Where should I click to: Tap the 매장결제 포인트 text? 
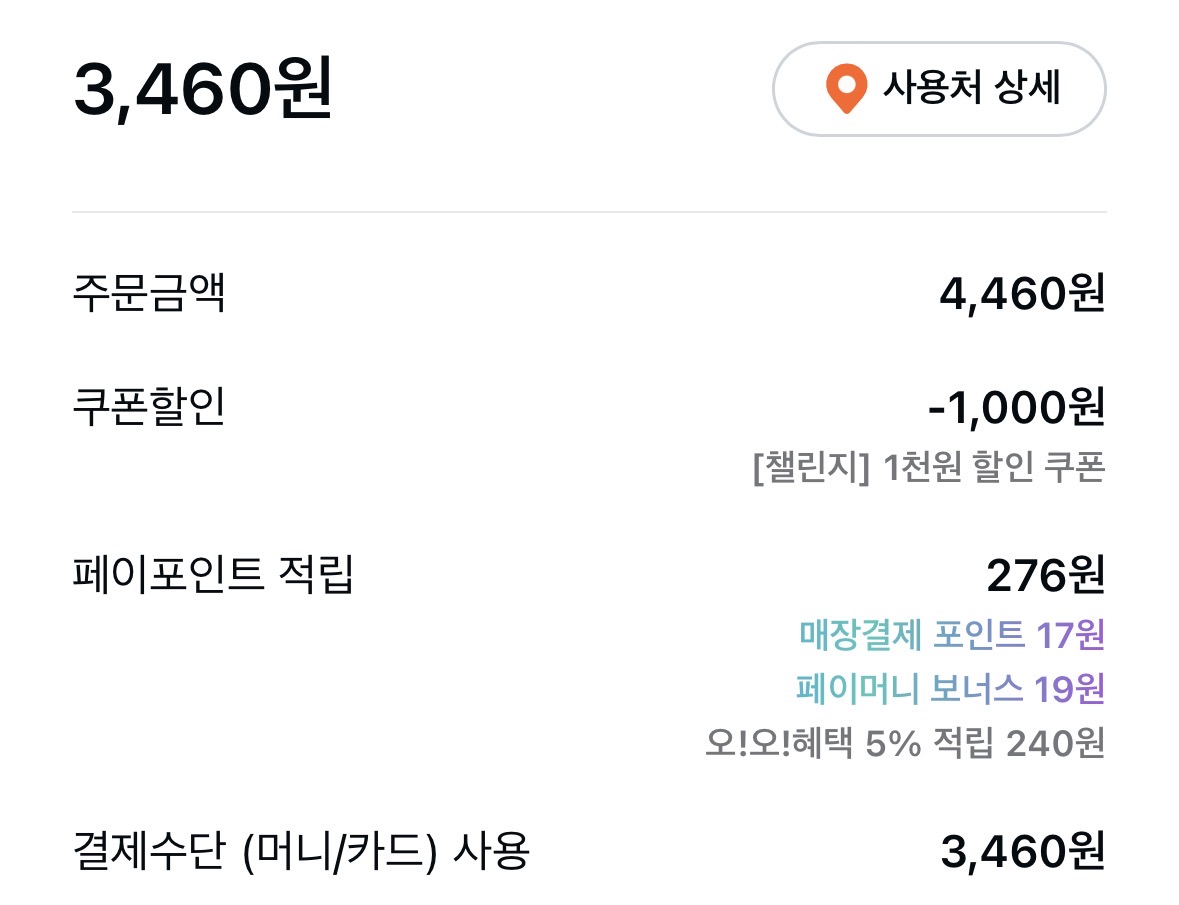tap(912, 633)
